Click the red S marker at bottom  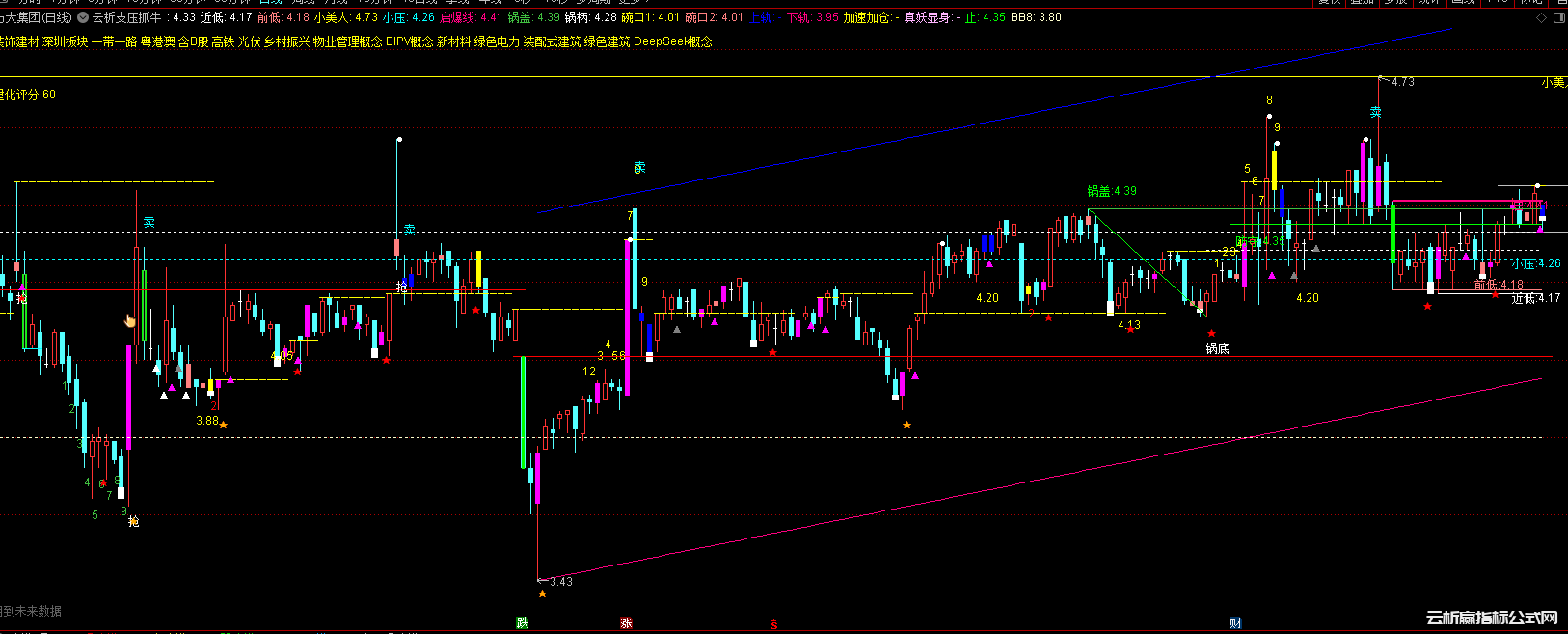tap(773, 624)
